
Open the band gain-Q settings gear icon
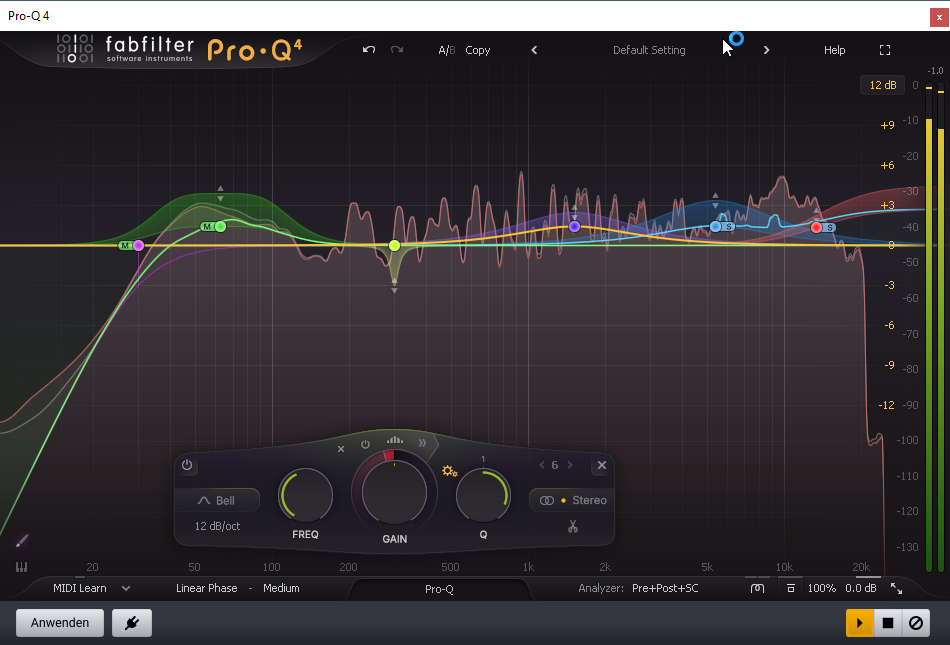click(450, 471)
